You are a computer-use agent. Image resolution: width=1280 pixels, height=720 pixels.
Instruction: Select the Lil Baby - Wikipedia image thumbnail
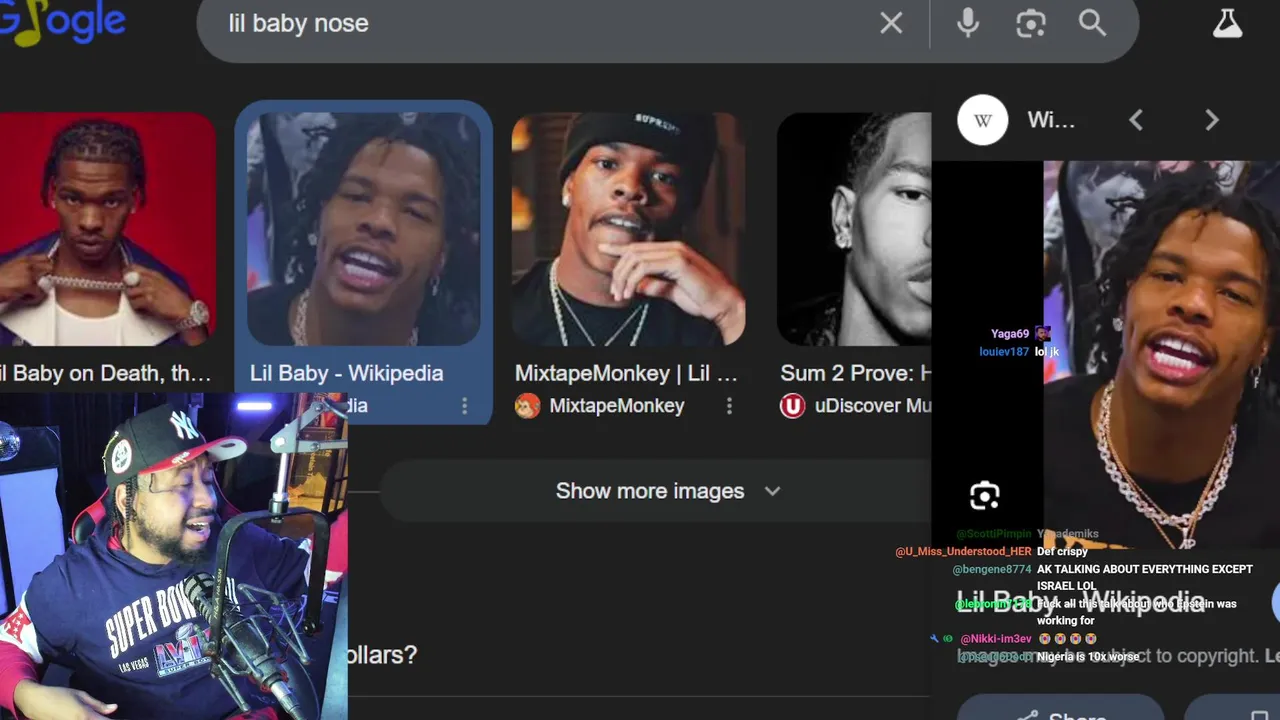tap(364, 229)
